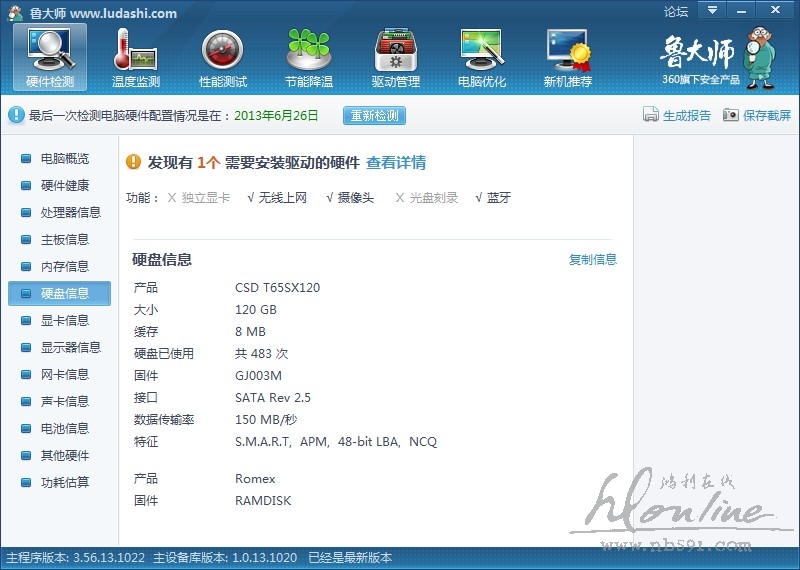Open the 节能降温 clover icon
Viewport: 800px width, 570px height.
[309, 58]
